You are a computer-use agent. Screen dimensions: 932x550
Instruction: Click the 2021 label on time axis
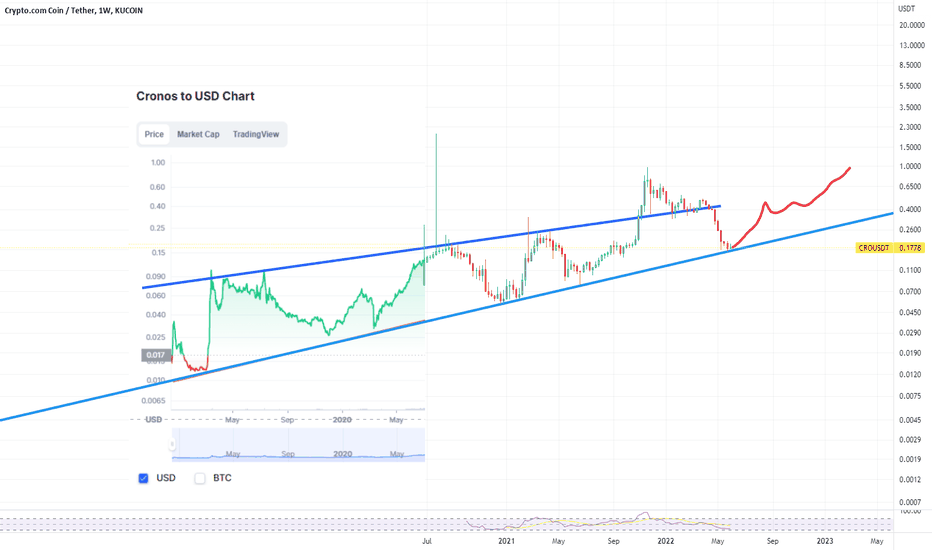[506, 541]
